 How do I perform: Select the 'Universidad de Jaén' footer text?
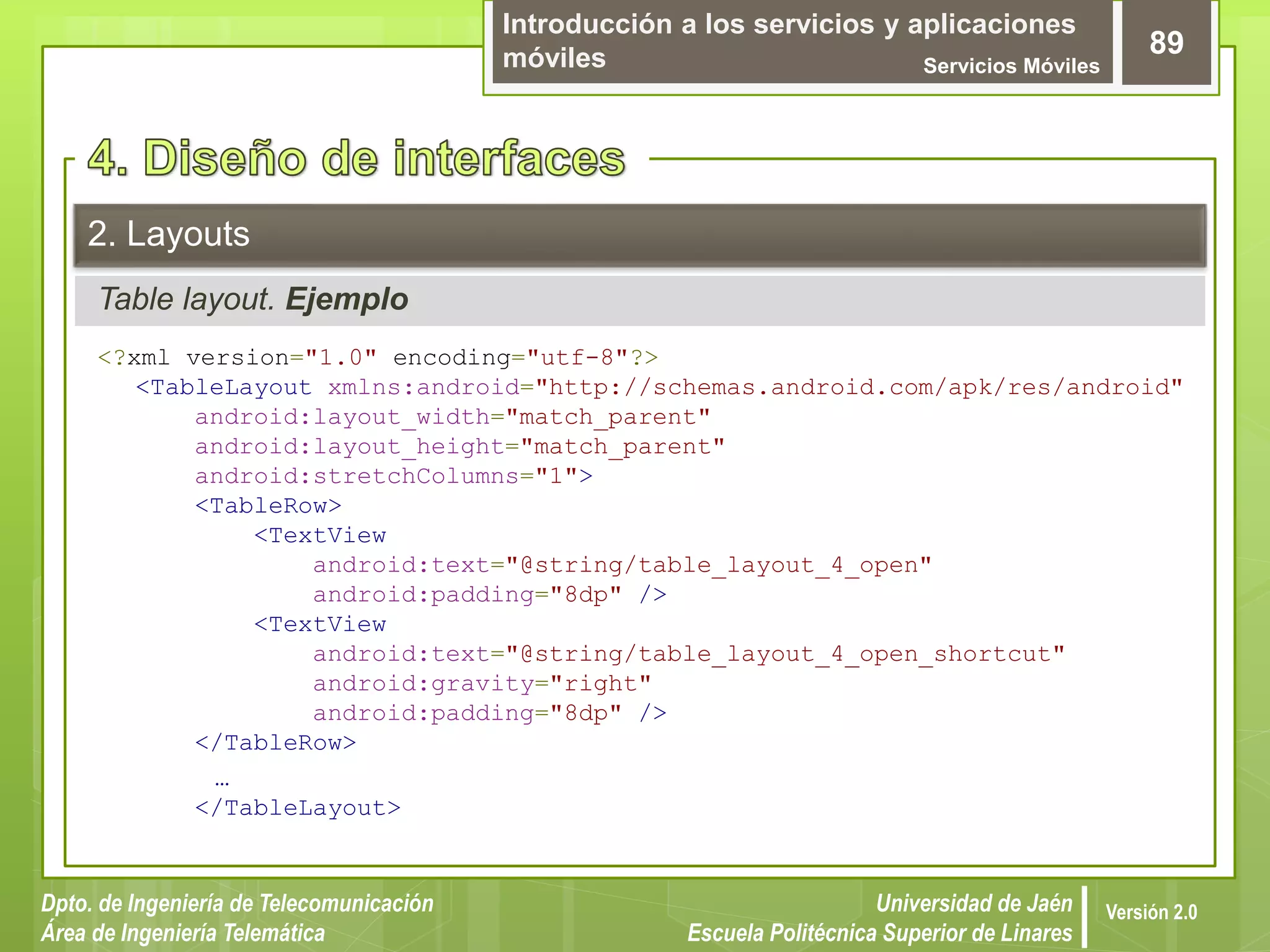974,904
